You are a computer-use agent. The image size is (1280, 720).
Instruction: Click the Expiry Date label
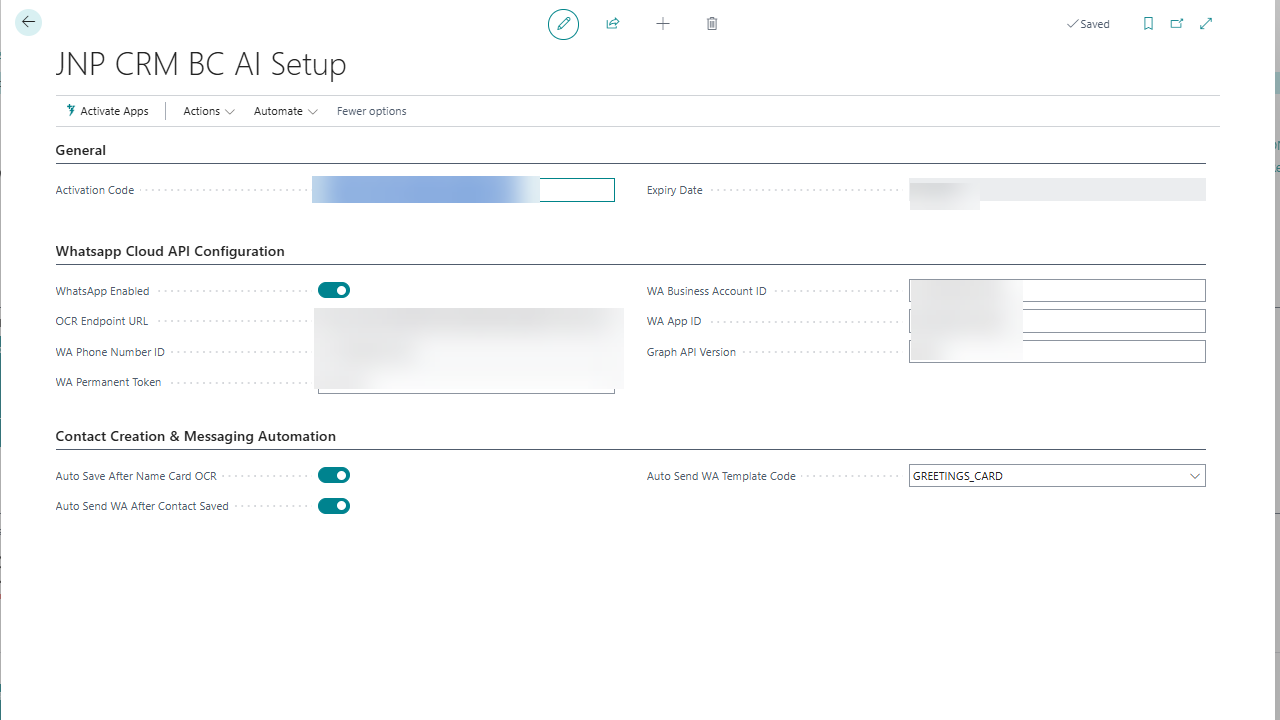tap(675, 190)
